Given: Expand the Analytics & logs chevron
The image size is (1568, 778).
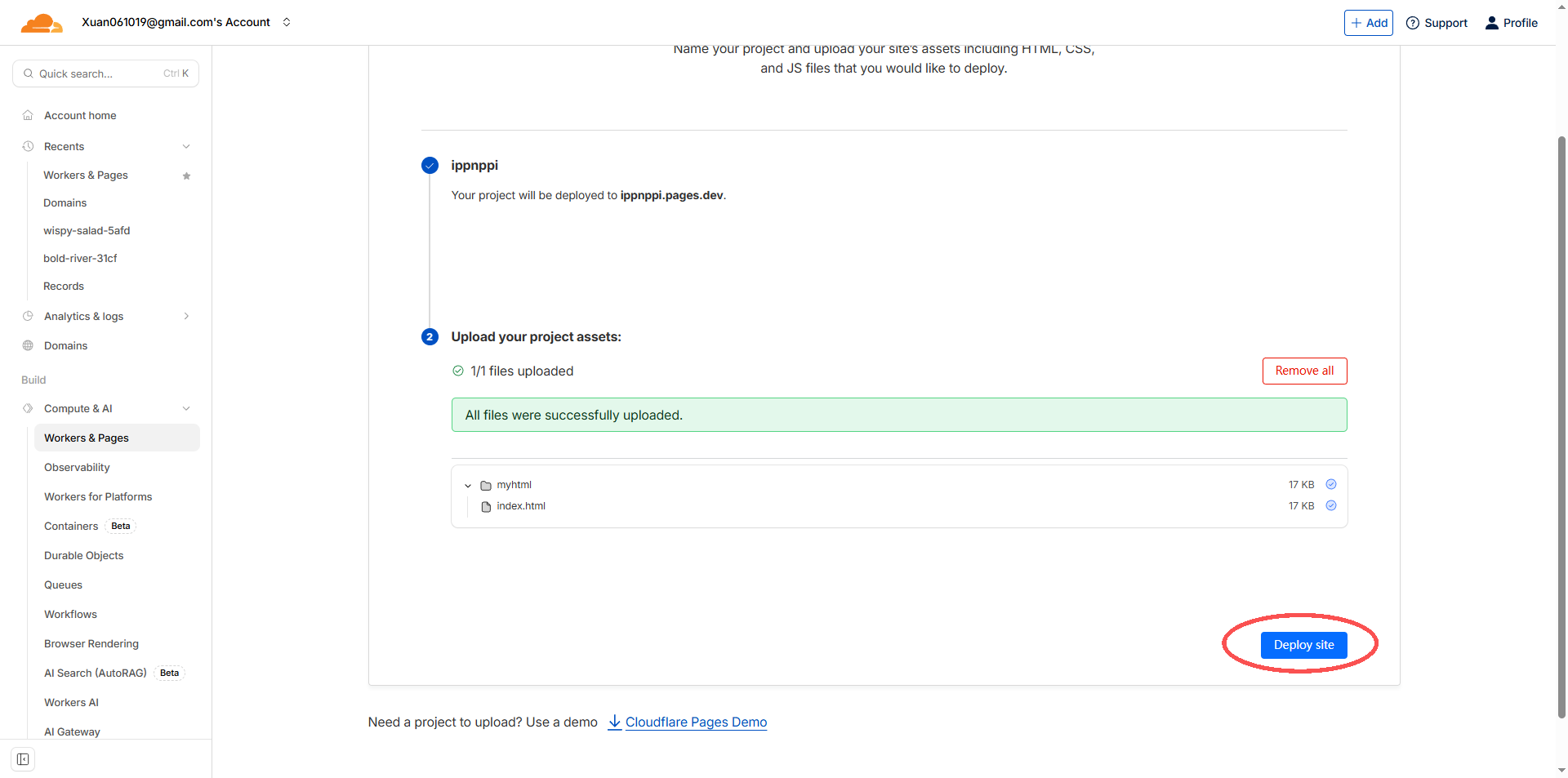Looking at the screenshot, I should click(x=186, y=316).
